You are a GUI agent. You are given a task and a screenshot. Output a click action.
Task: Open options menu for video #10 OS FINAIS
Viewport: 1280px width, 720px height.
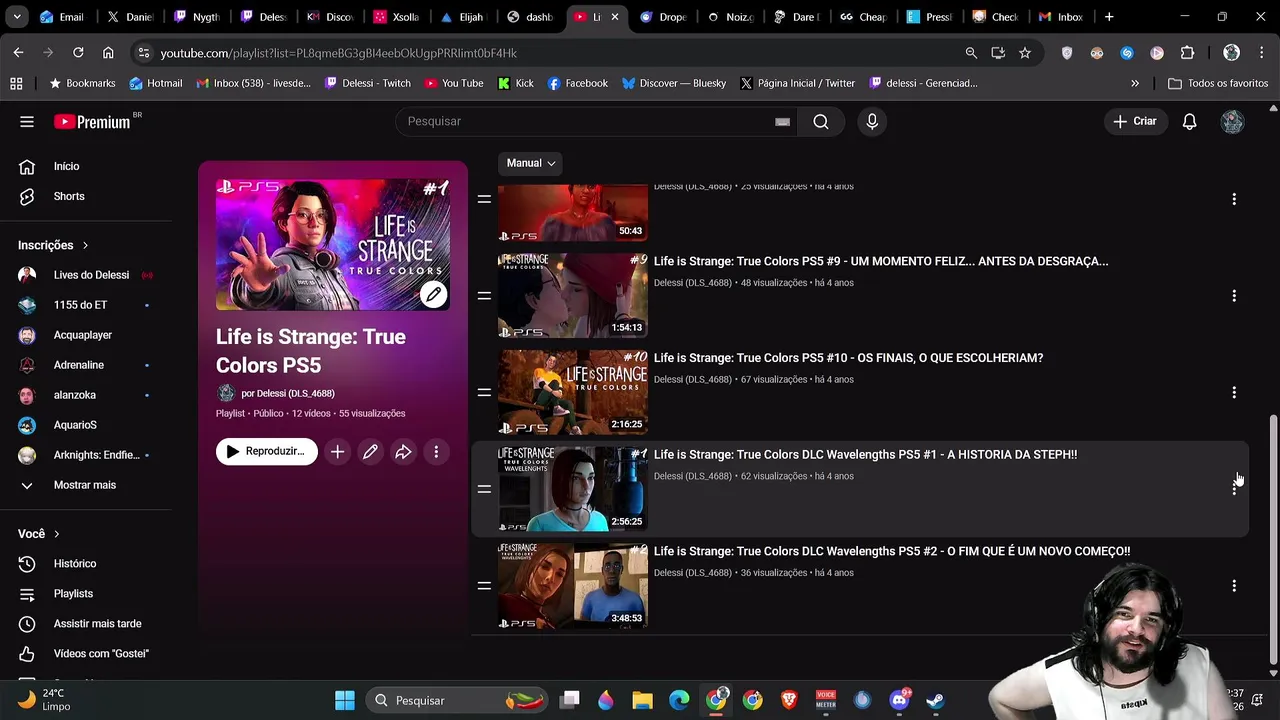point(1234,393)
